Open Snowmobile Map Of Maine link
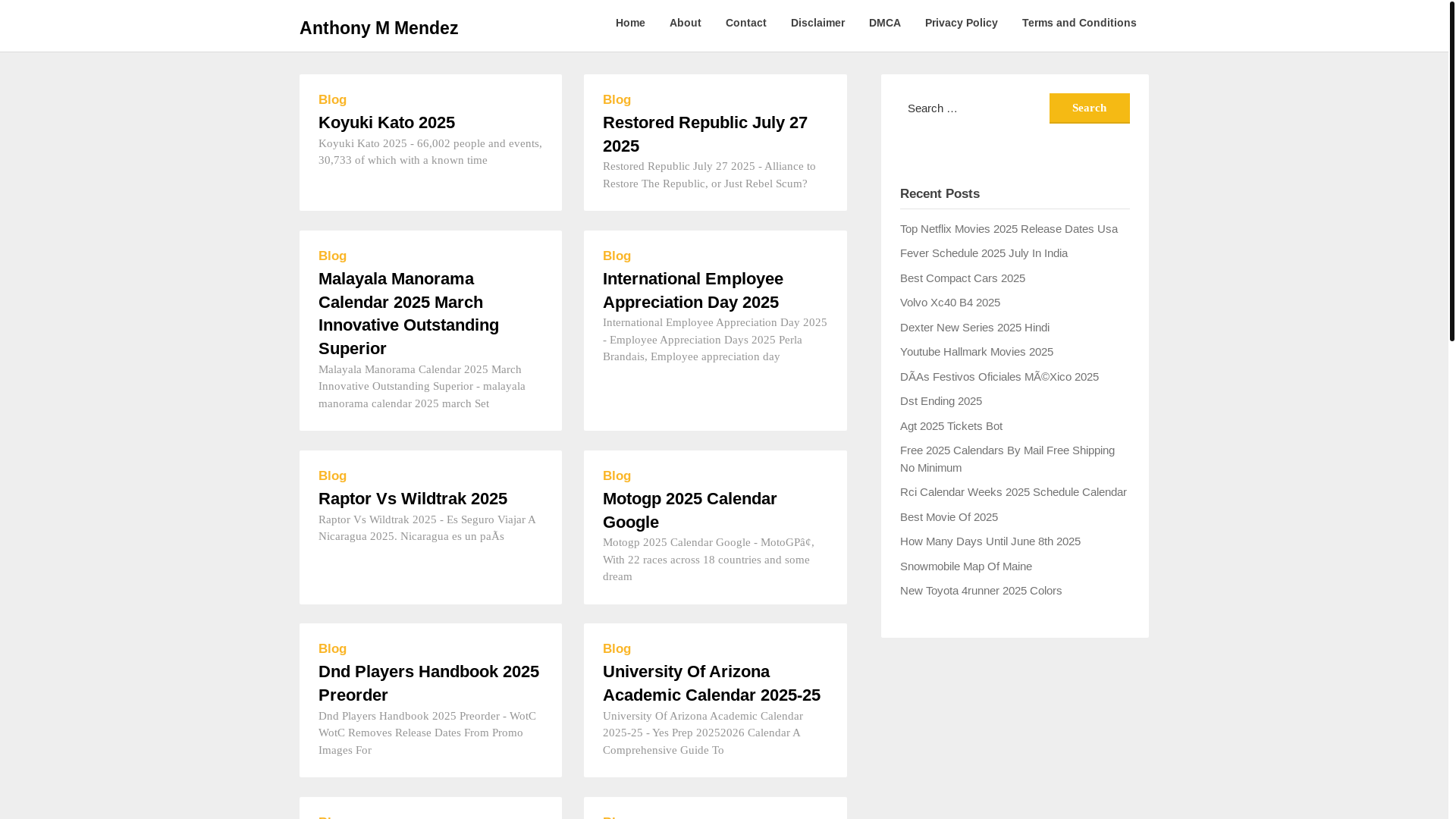Image resolution: width=1456 pixels, height=819 pixels. click(x=965, y=566)
